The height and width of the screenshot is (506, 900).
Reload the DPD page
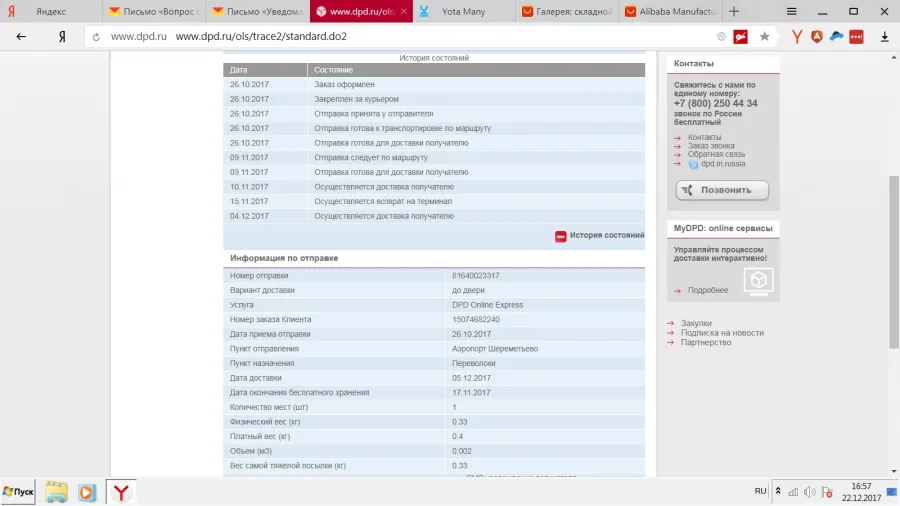pyautogui.click(x=96, y=37)
